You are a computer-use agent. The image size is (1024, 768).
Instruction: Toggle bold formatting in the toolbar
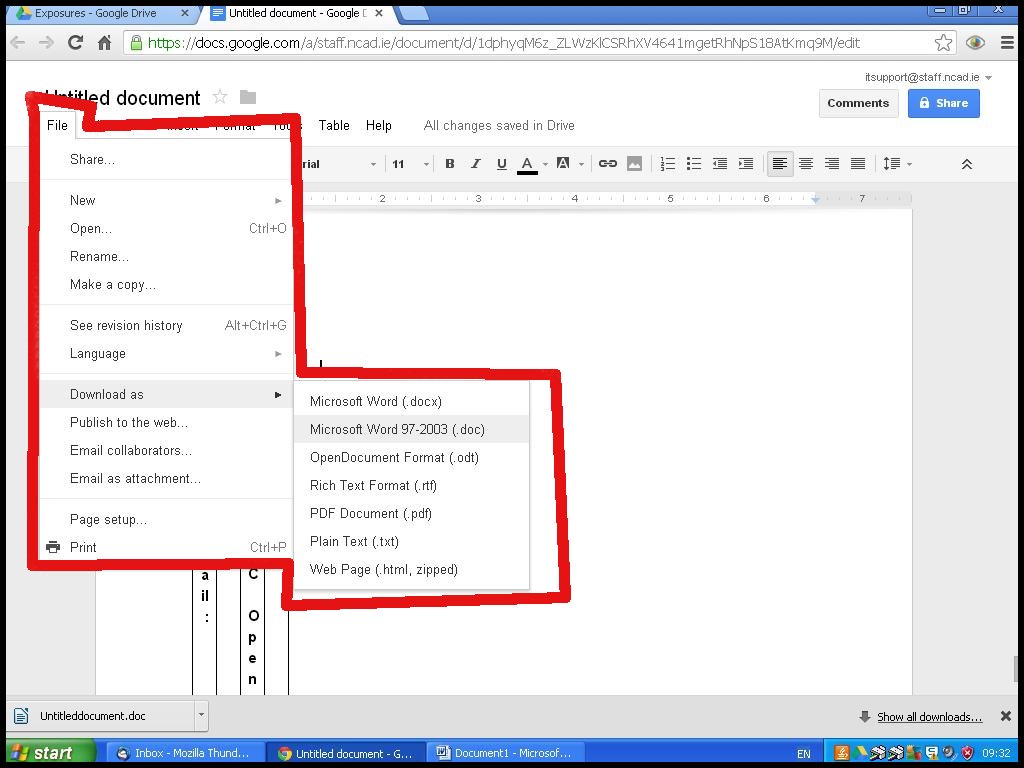click(449, 164)
